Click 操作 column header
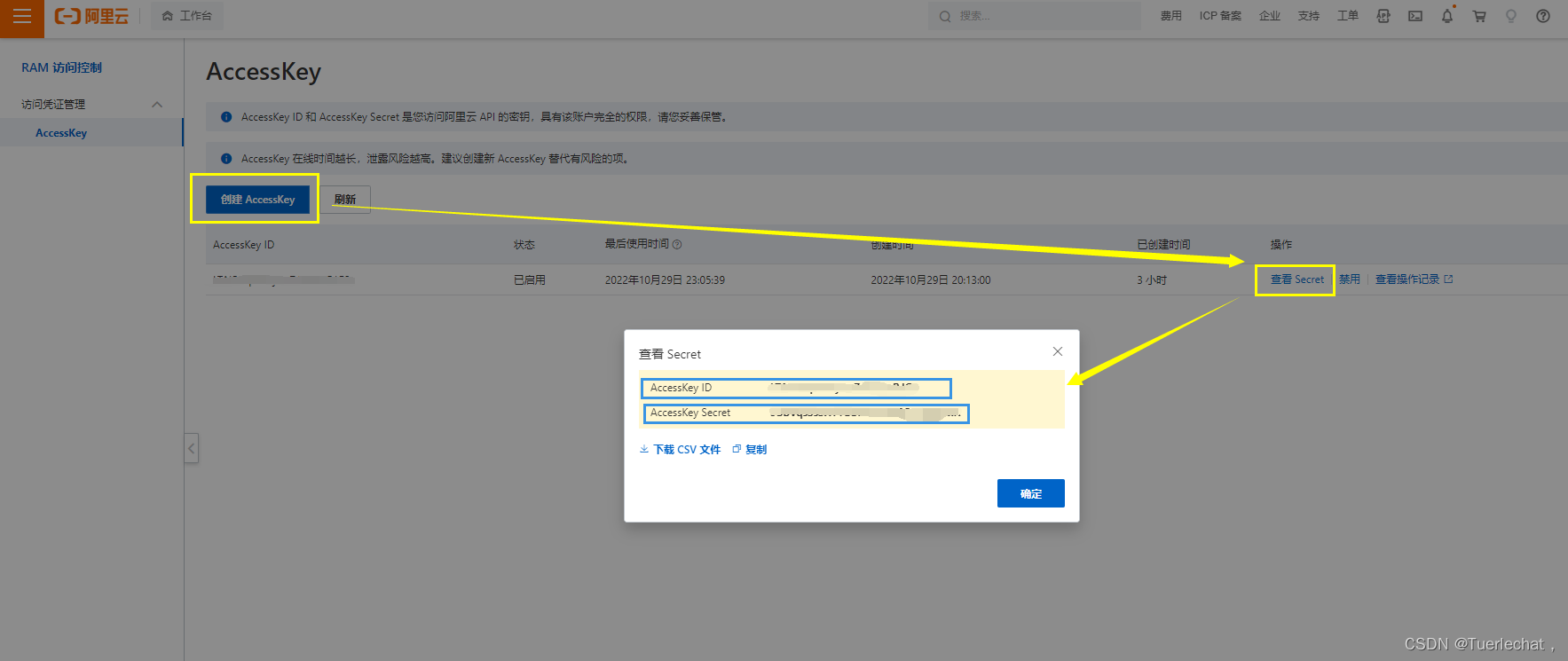This screenshot has width=1568, height=661. [1280, 245]
